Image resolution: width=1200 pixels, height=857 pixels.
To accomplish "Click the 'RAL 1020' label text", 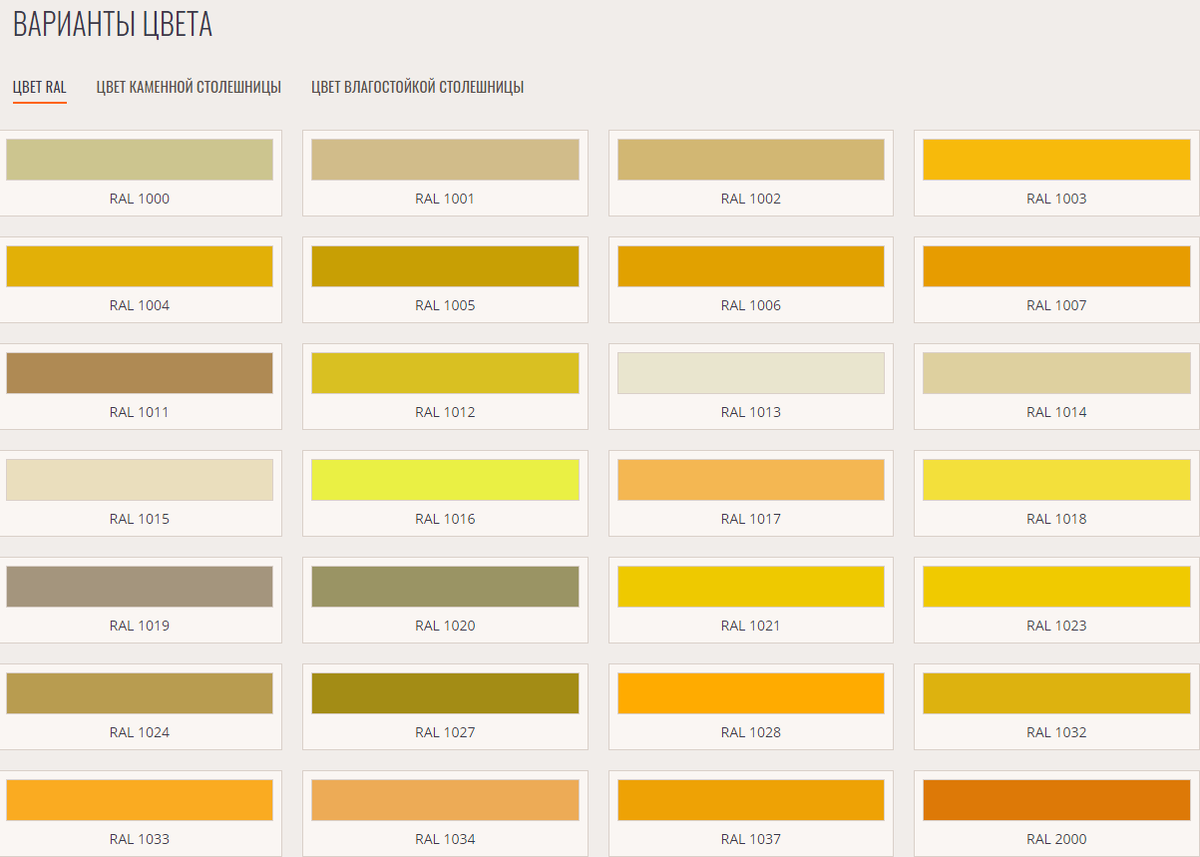I will (445, 626).
